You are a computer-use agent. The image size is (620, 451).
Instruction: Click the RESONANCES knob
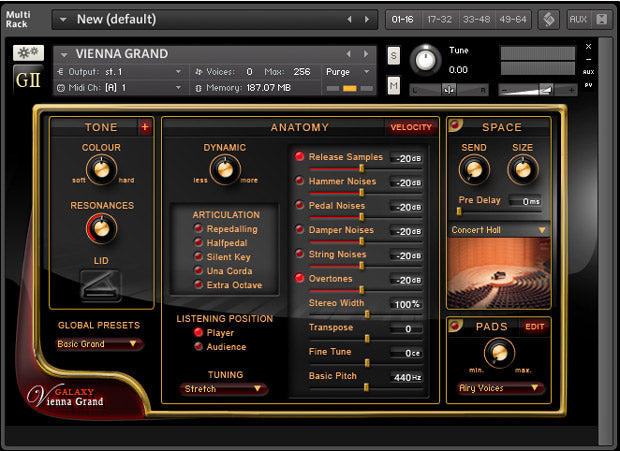101,229
